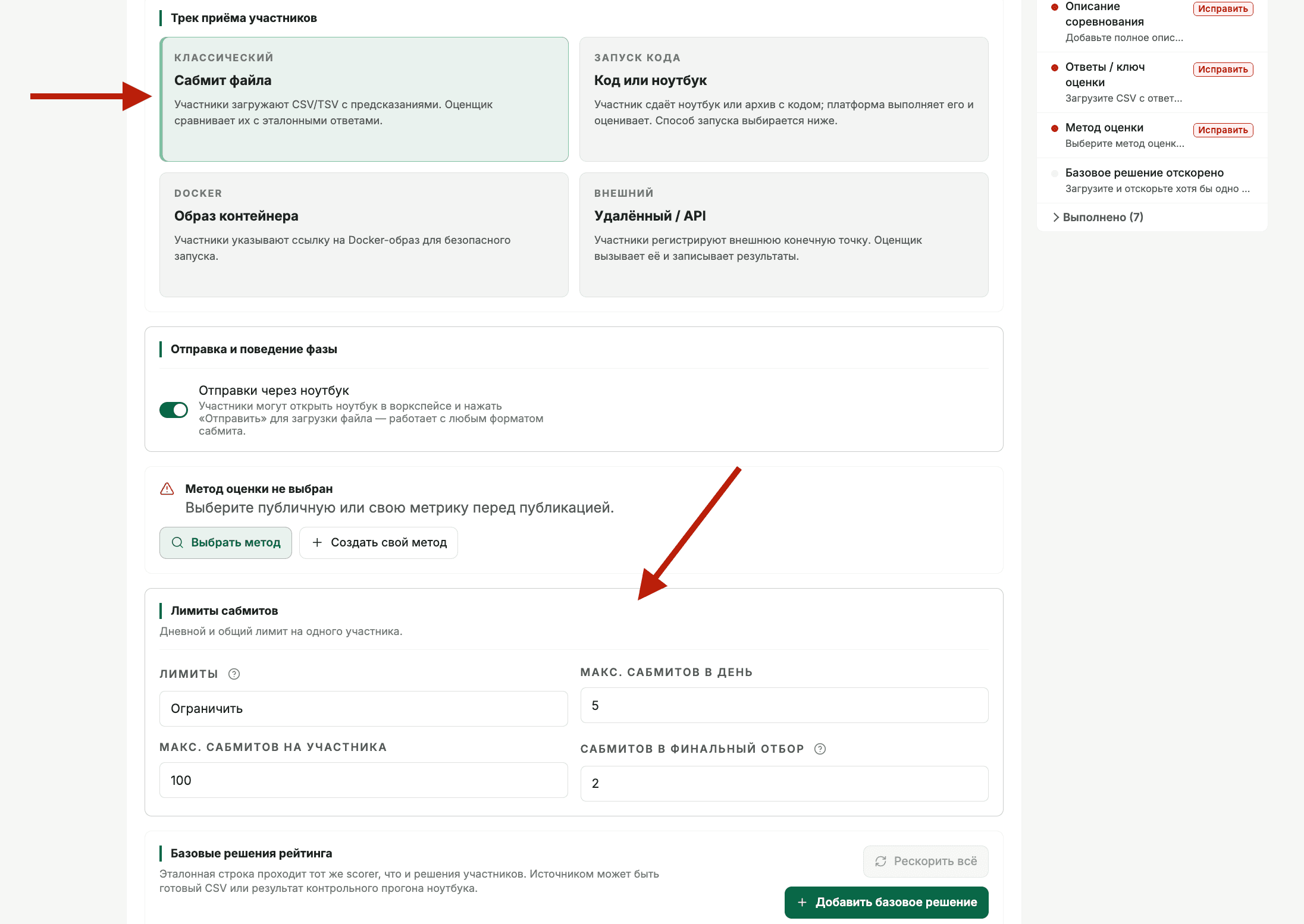Expand the Выполнено (7) section

click(1098, 217)
